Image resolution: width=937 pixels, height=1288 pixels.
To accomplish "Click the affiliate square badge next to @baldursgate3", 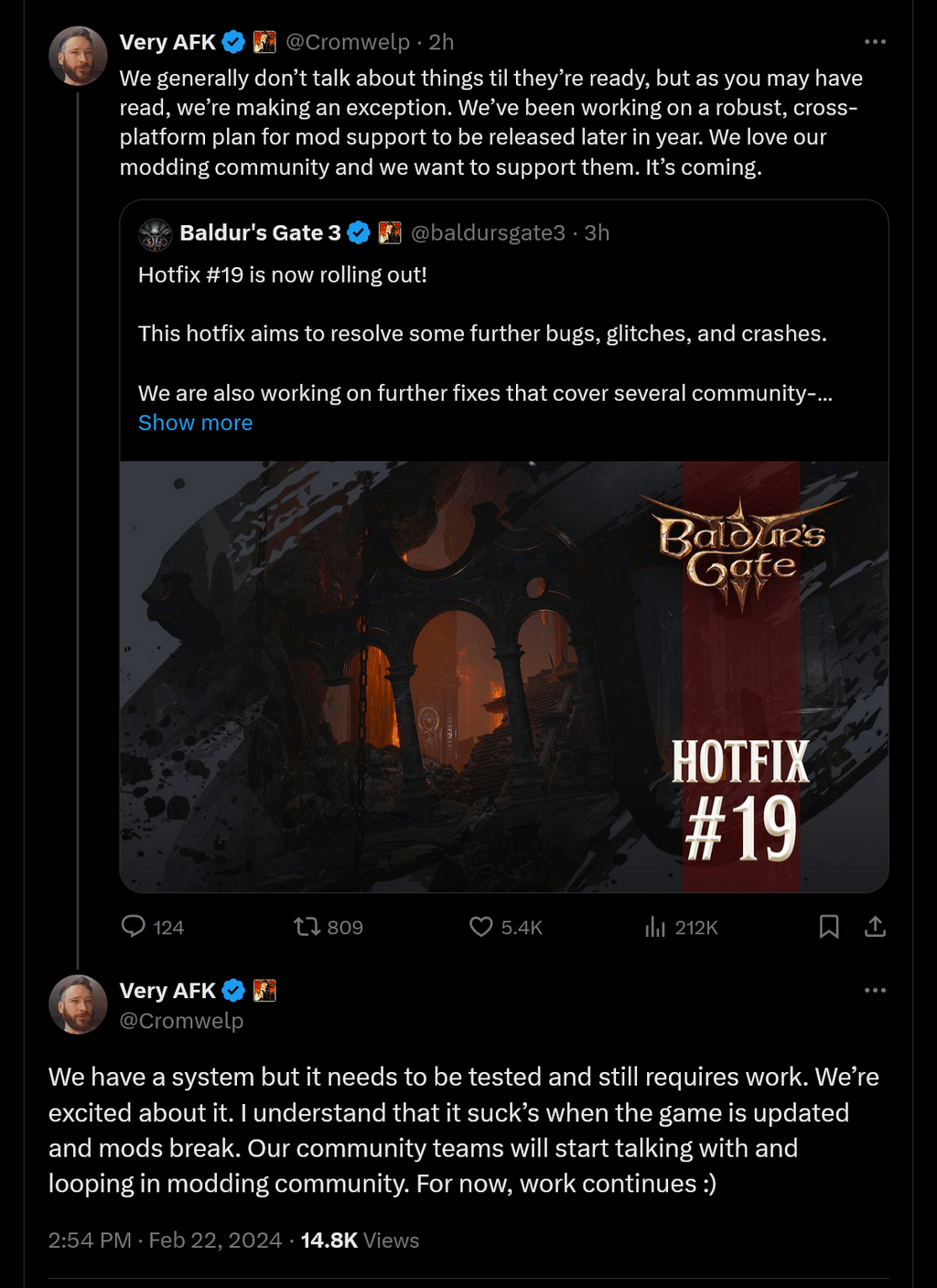I will (391, 232).
